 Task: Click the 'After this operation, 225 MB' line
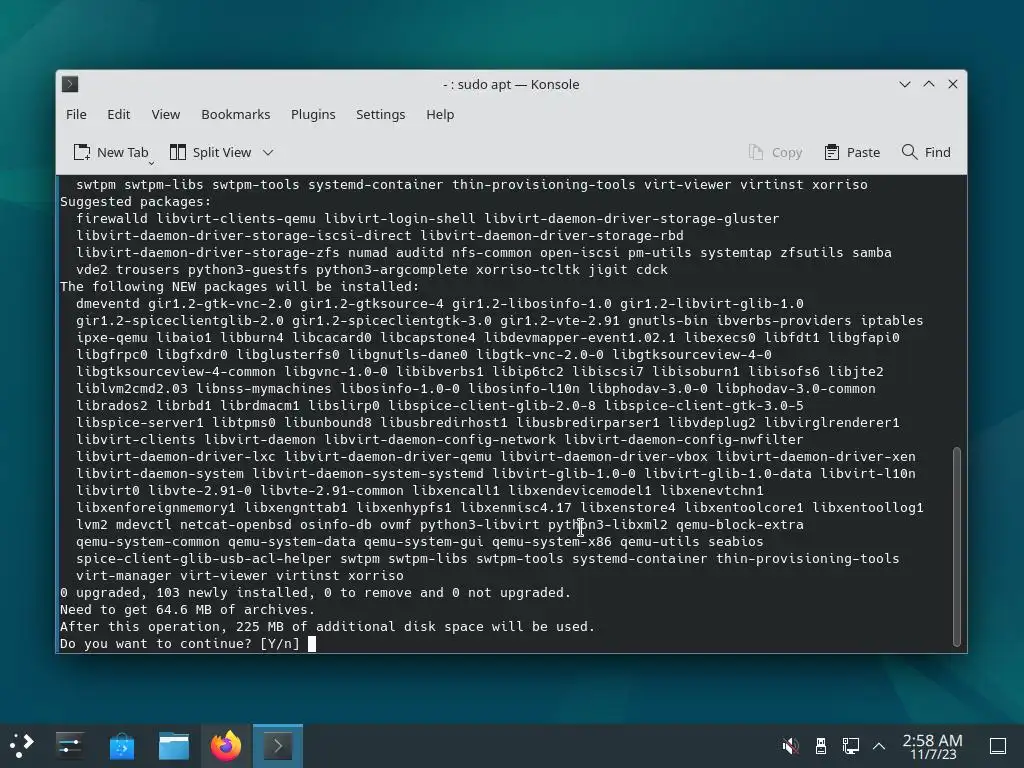point(327,626)
